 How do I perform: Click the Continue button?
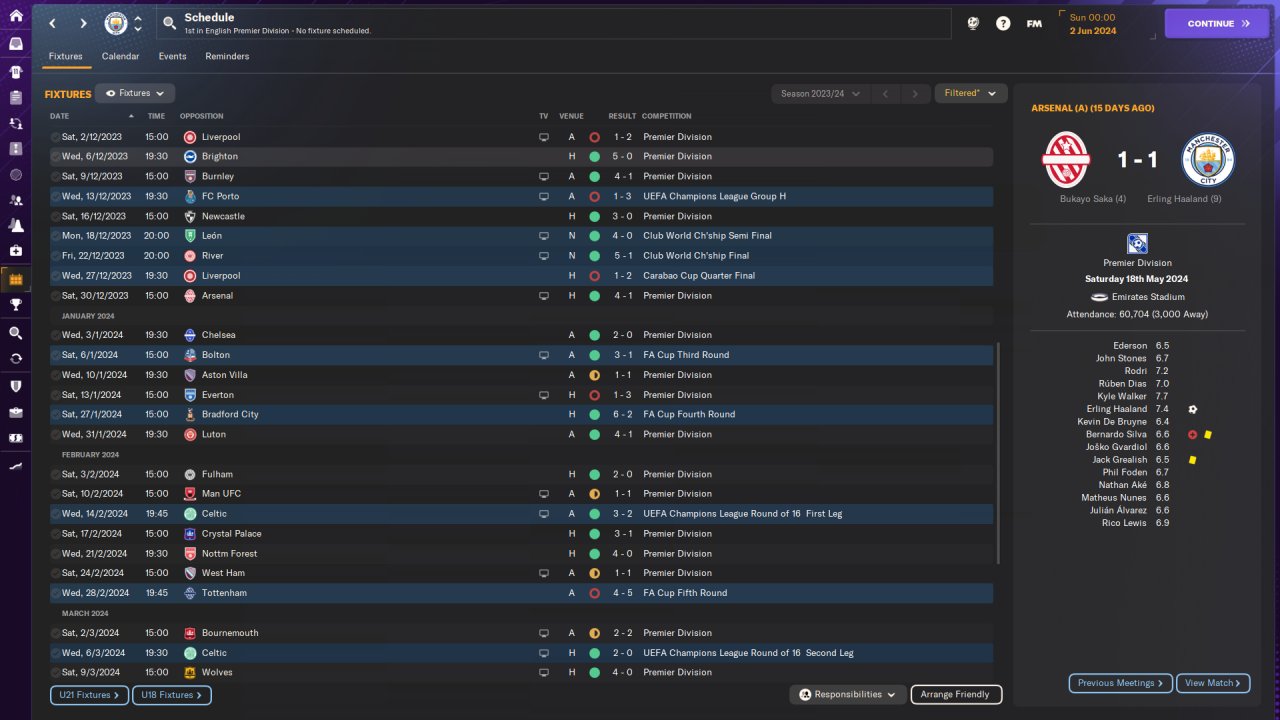[1217, 23]
